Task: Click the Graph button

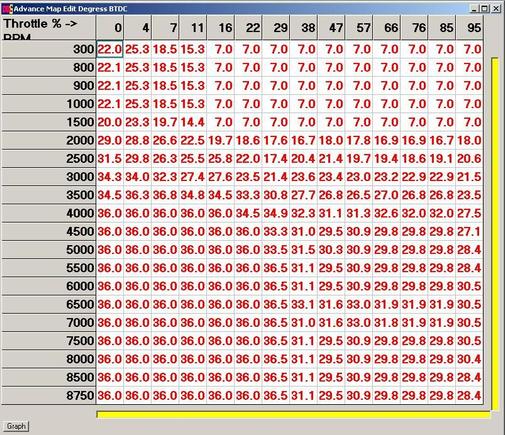Action: [16, 426]
